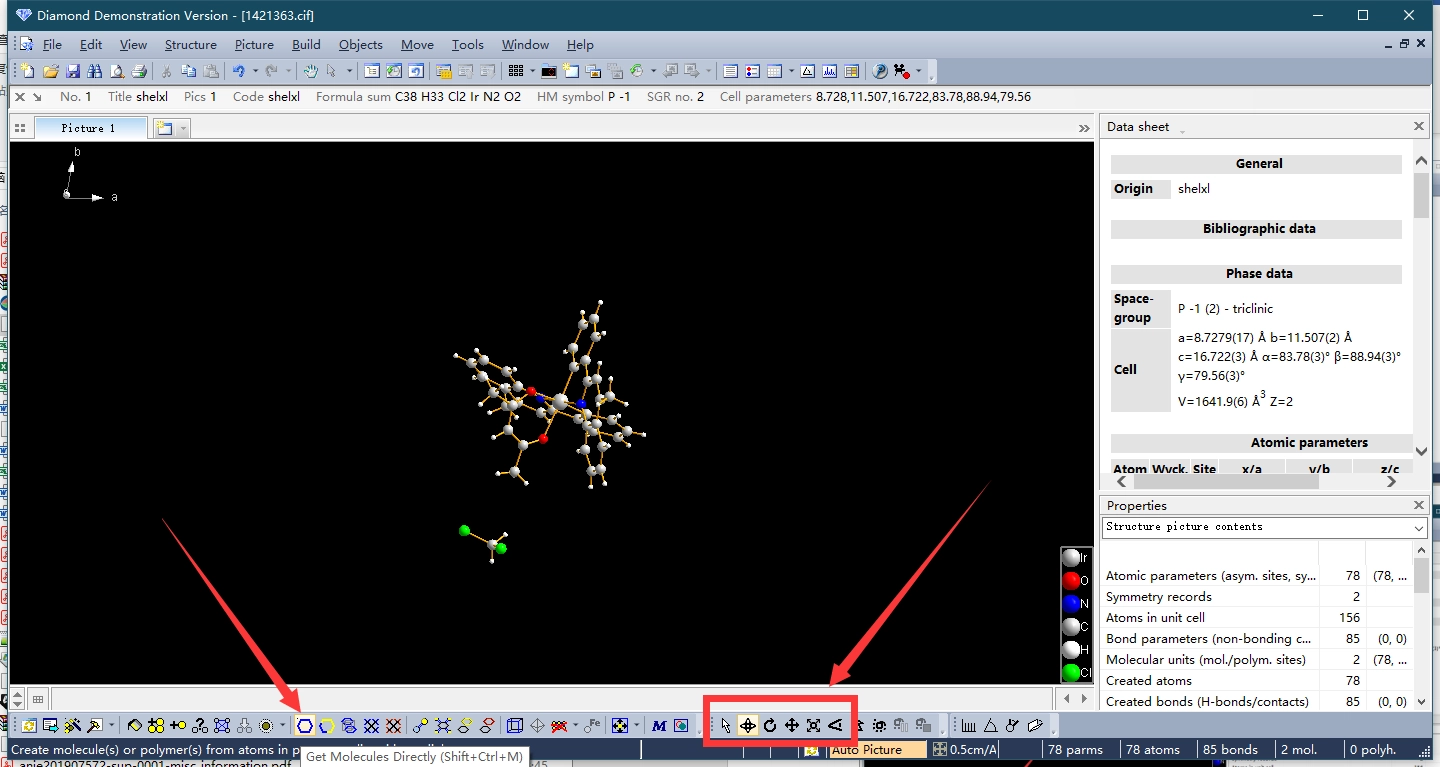Click the add atoms yellow cluster icon
The width and height of the screenshot is (1440, 767).
click(x=156, y=725)
